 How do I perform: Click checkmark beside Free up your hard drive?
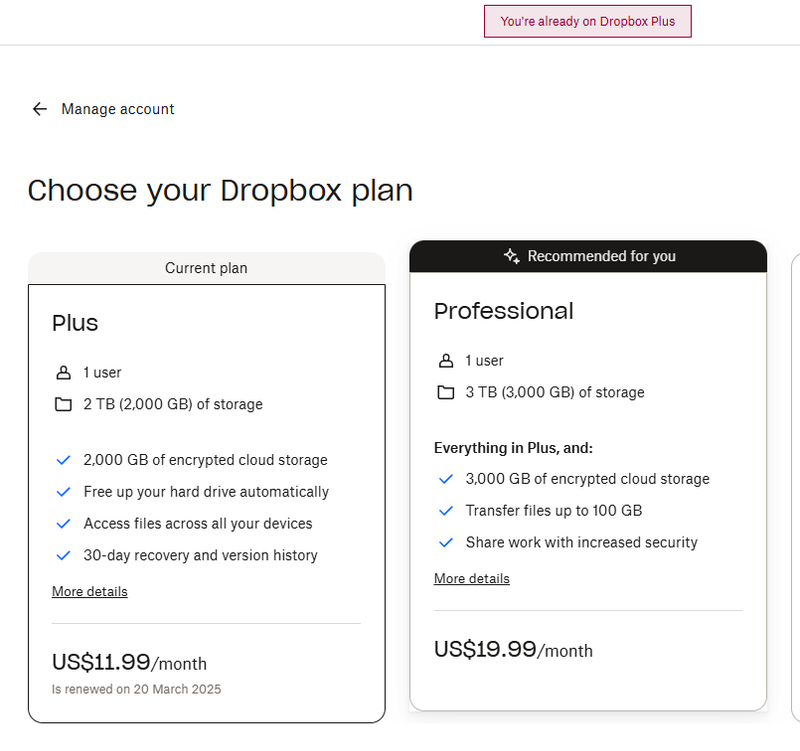[x=63, y=492]
